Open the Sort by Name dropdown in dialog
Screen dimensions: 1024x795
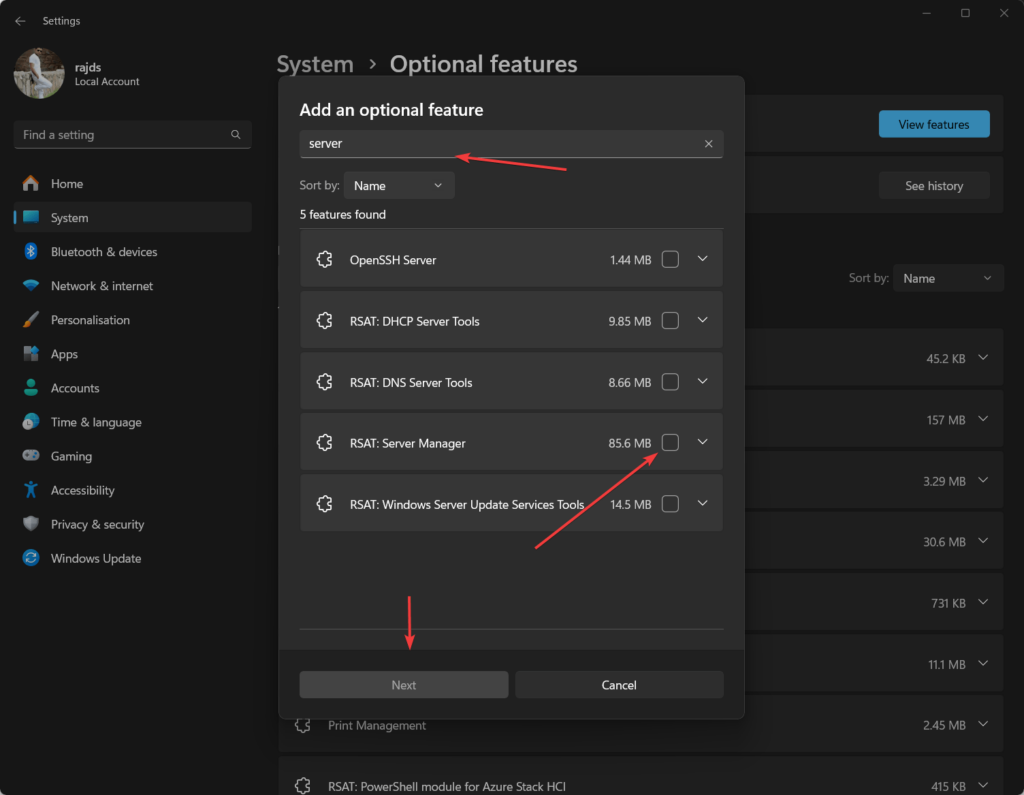point(398,185)
